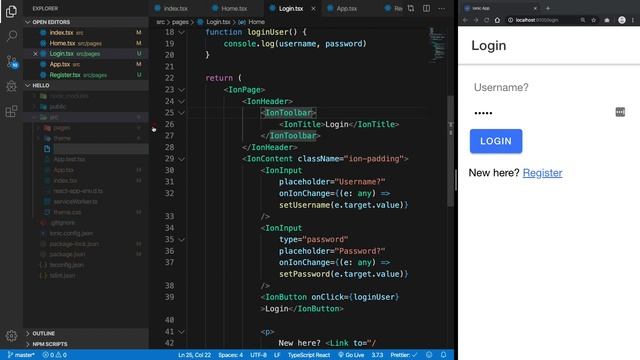Image resolution: width=640 pixels, height=360 pixels.
Task: Select the Login.tsx editor tab
Action: point(291,9)
